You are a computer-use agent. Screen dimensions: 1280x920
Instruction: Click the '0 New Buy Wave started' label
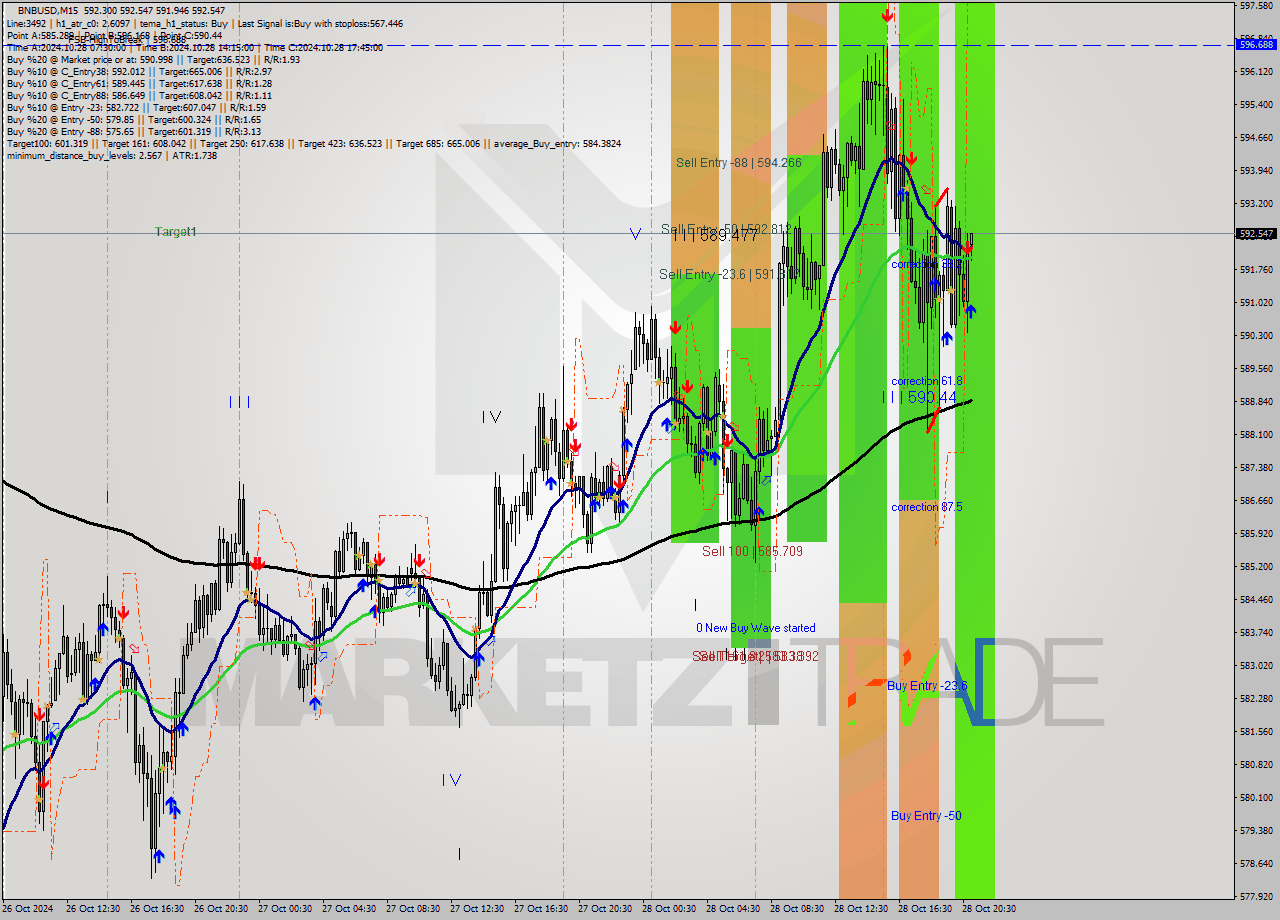756,628
